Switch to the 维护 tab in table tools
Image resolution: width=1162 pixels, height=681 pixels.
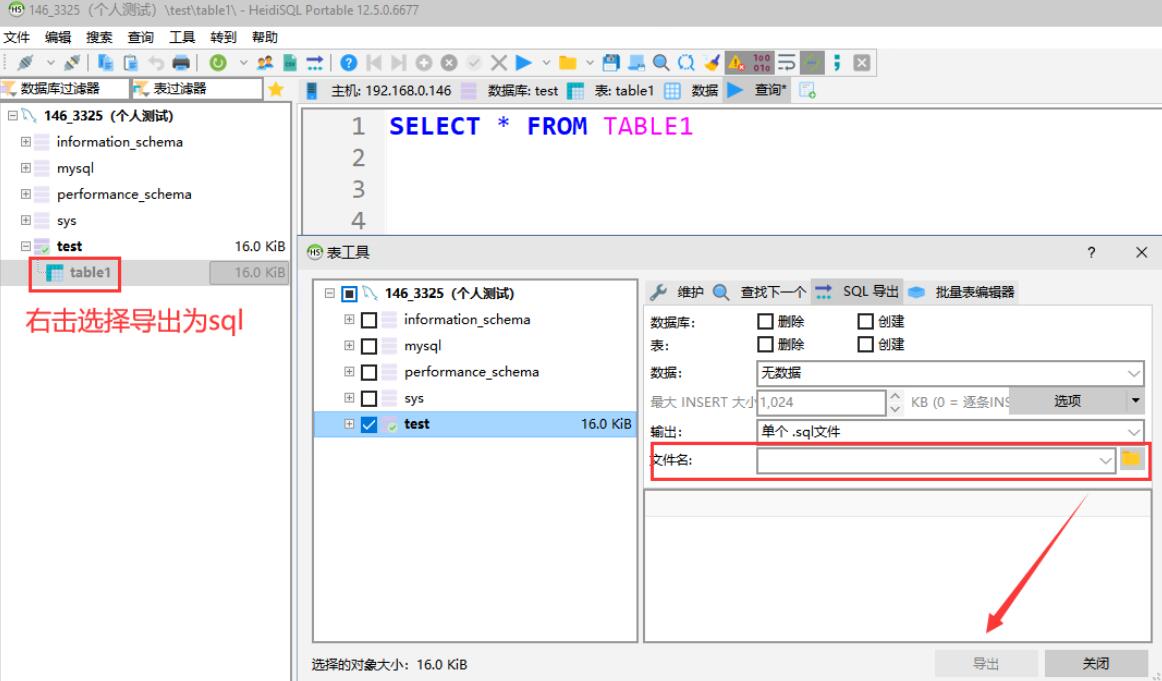(x=679, y=292)
